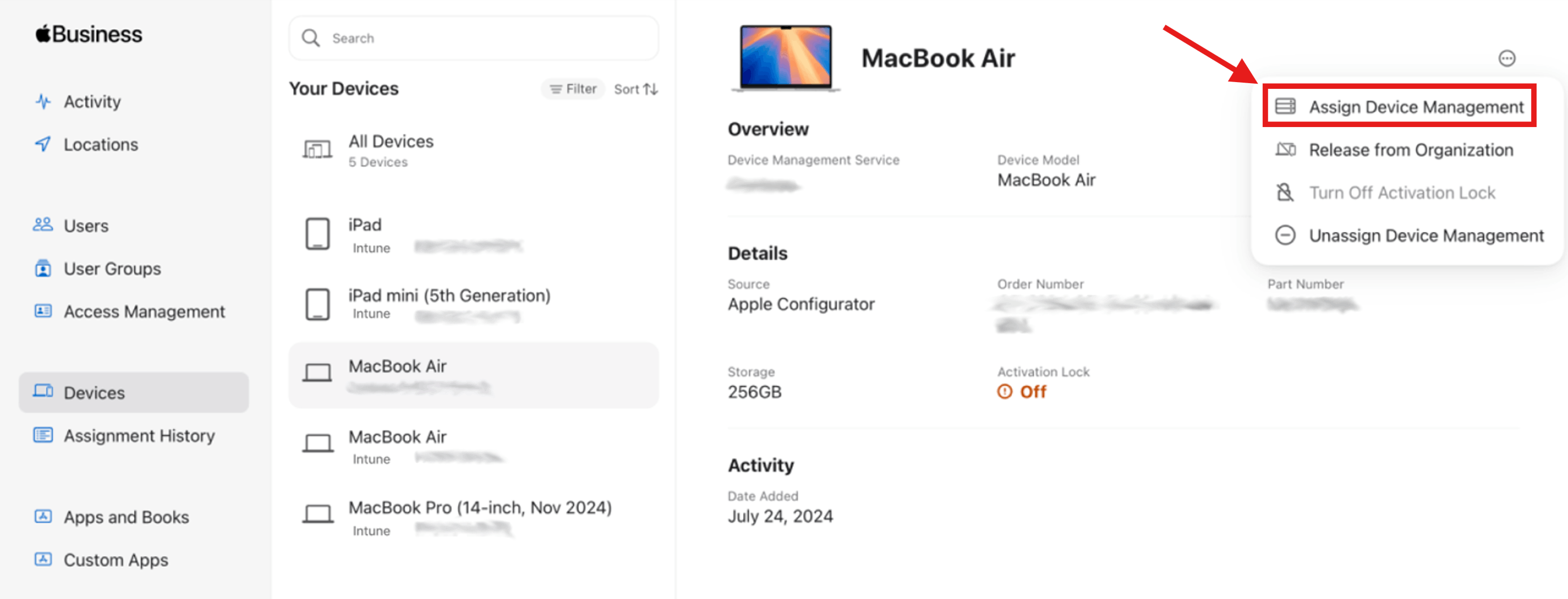Open Apps and Books section
Viewport: 1568px width, 599px height.
tap(126, 517)
